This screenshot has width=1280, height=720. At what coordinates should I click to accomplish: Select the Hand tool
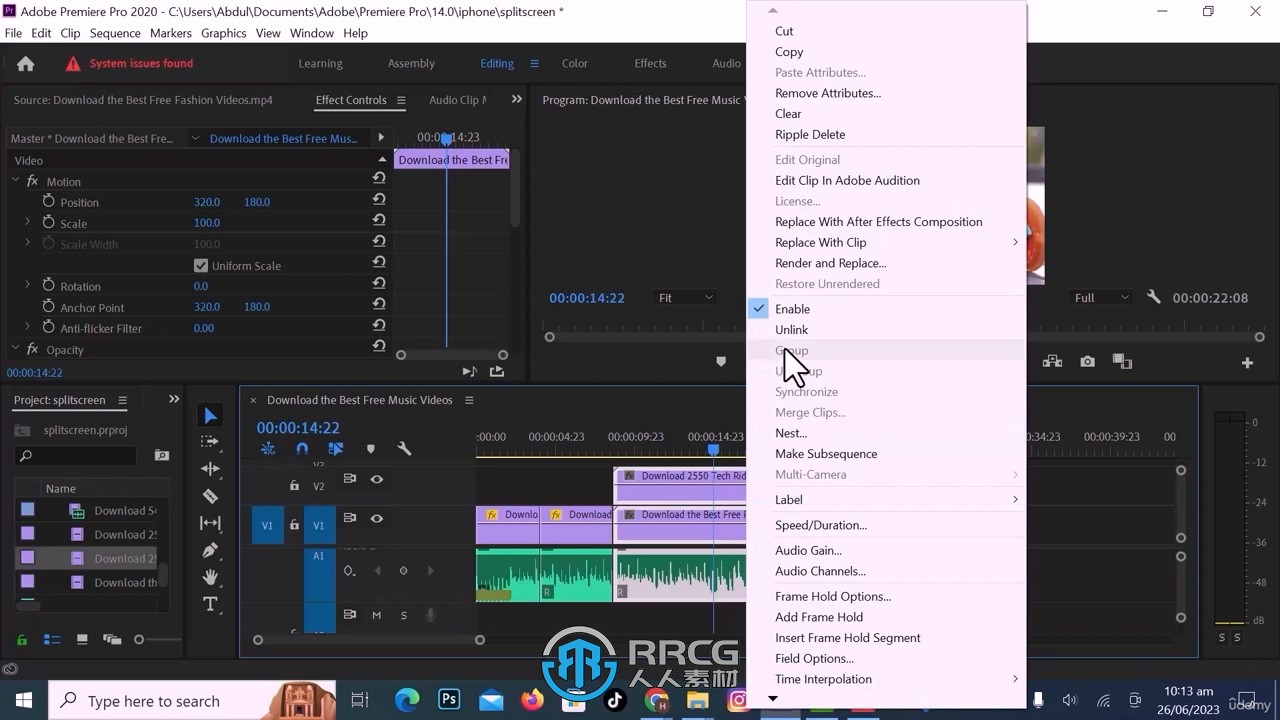[x=210, y=577]
